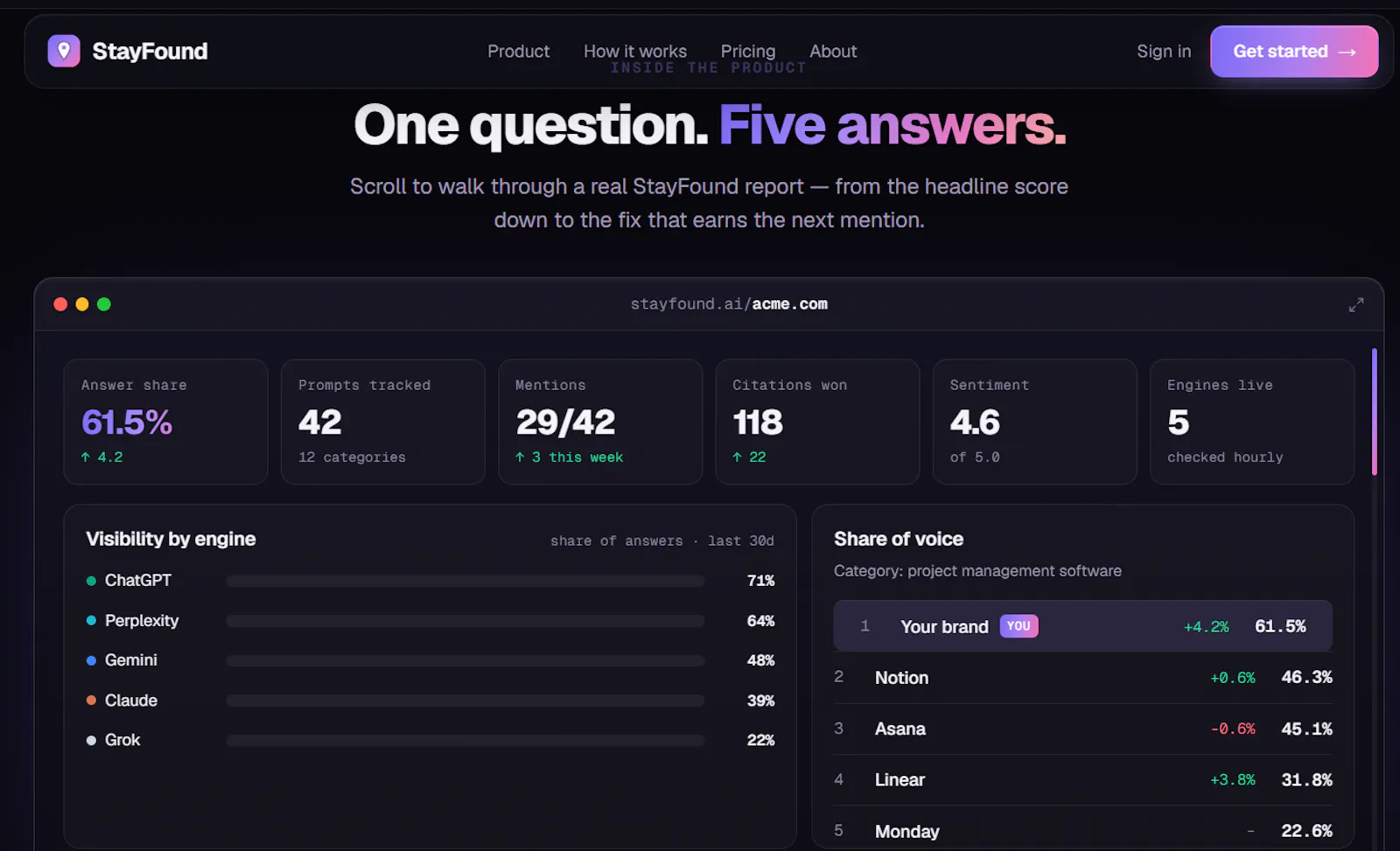
Task: Select the Answer share 61.5% card
Action: (x=165, y=422)
